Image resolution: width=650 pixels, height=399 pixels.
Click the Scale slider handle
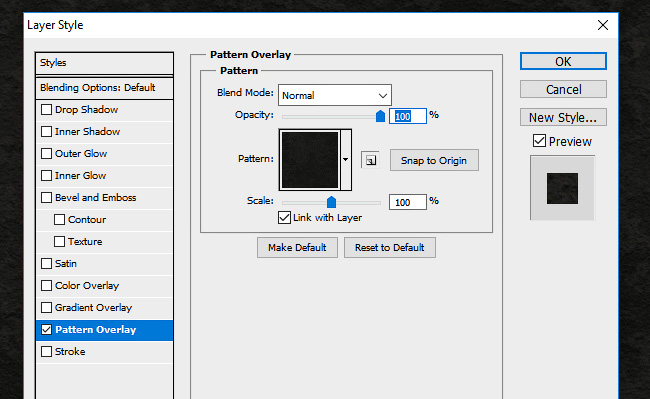click(331, 202)
